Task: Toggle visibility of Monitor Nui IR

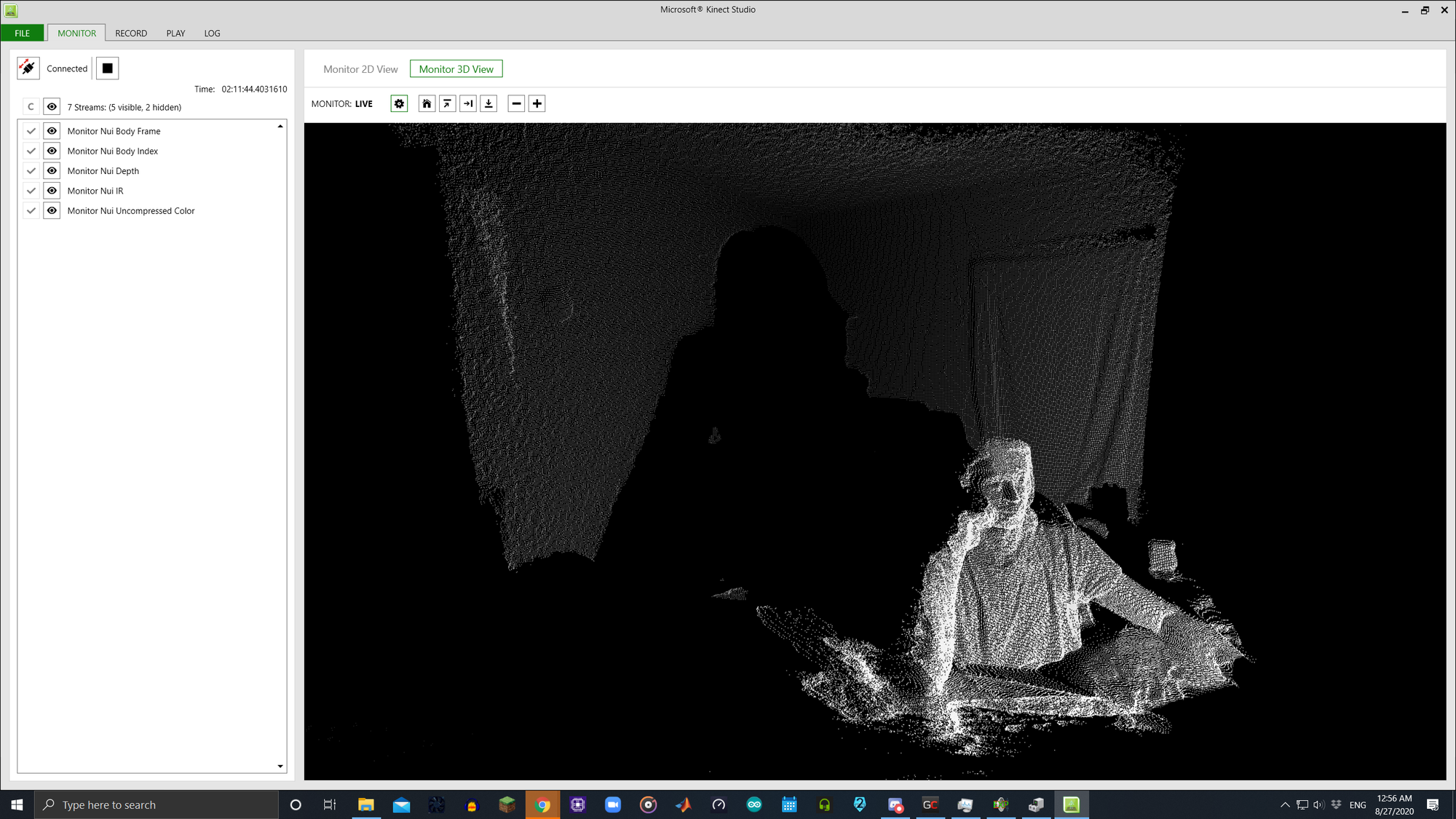Action: coord(52,191)
